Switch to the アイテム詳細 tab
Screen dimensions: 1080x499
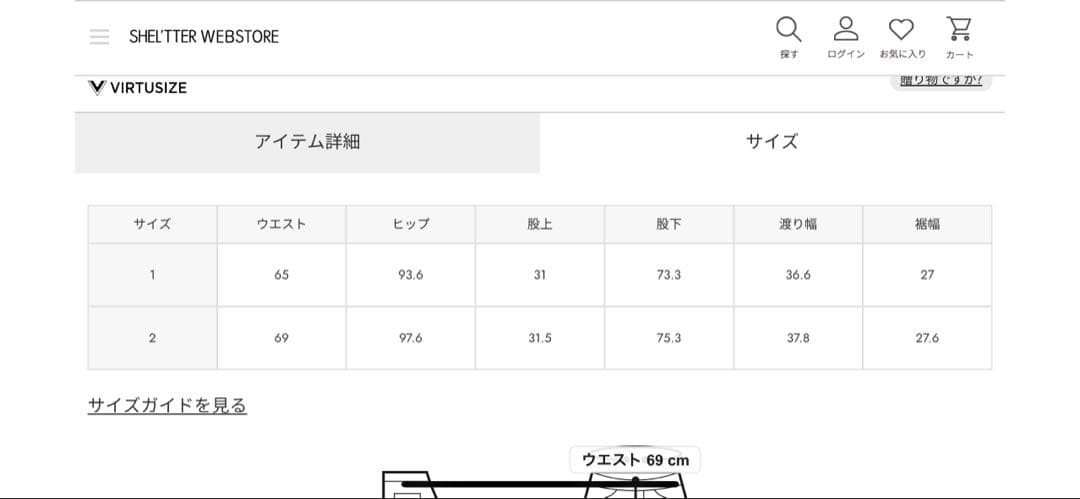coord(307,142)
